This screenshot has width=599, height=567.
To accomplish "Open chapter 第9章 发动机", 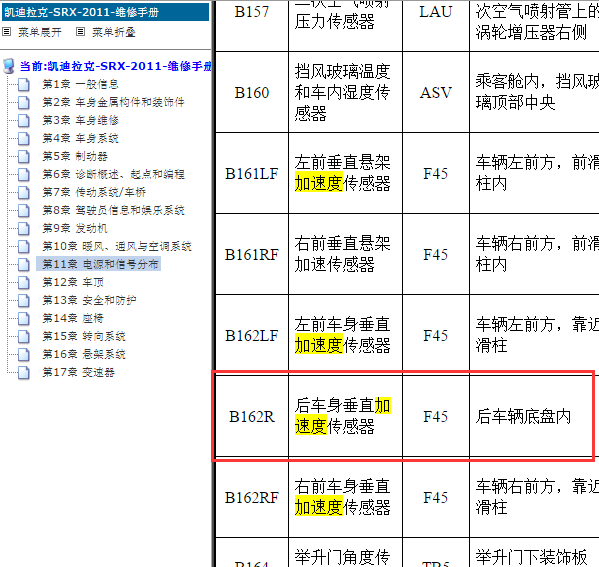I will [75, 228].
